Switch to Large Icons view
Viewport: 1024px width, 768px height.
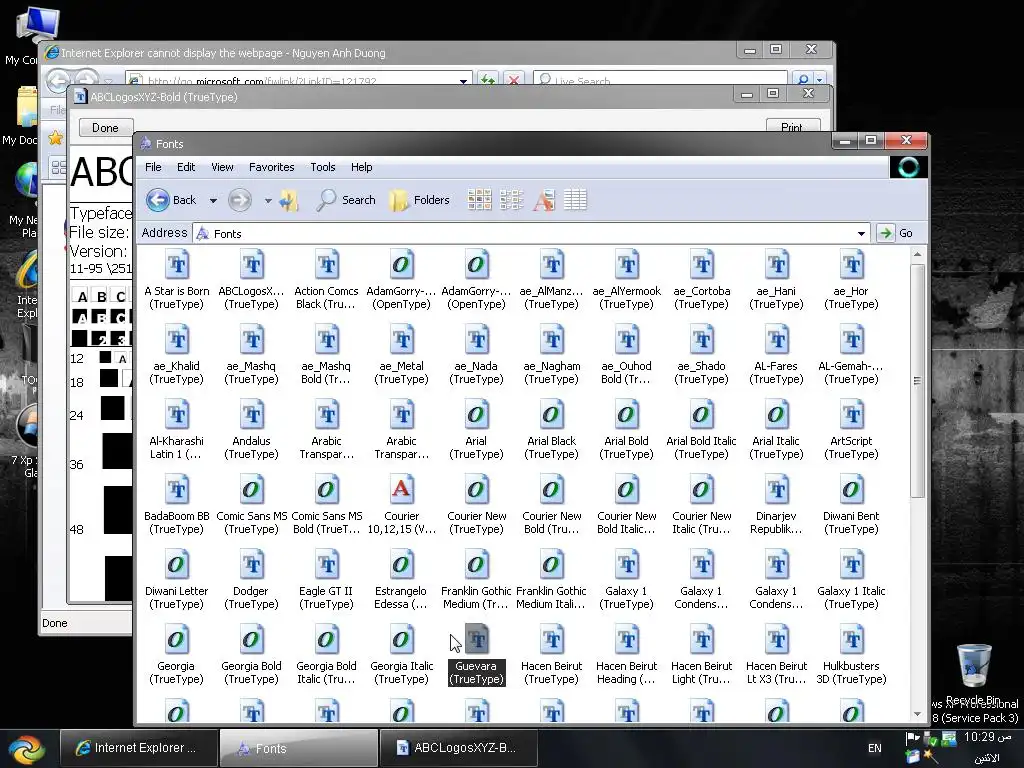coord(479,200)
